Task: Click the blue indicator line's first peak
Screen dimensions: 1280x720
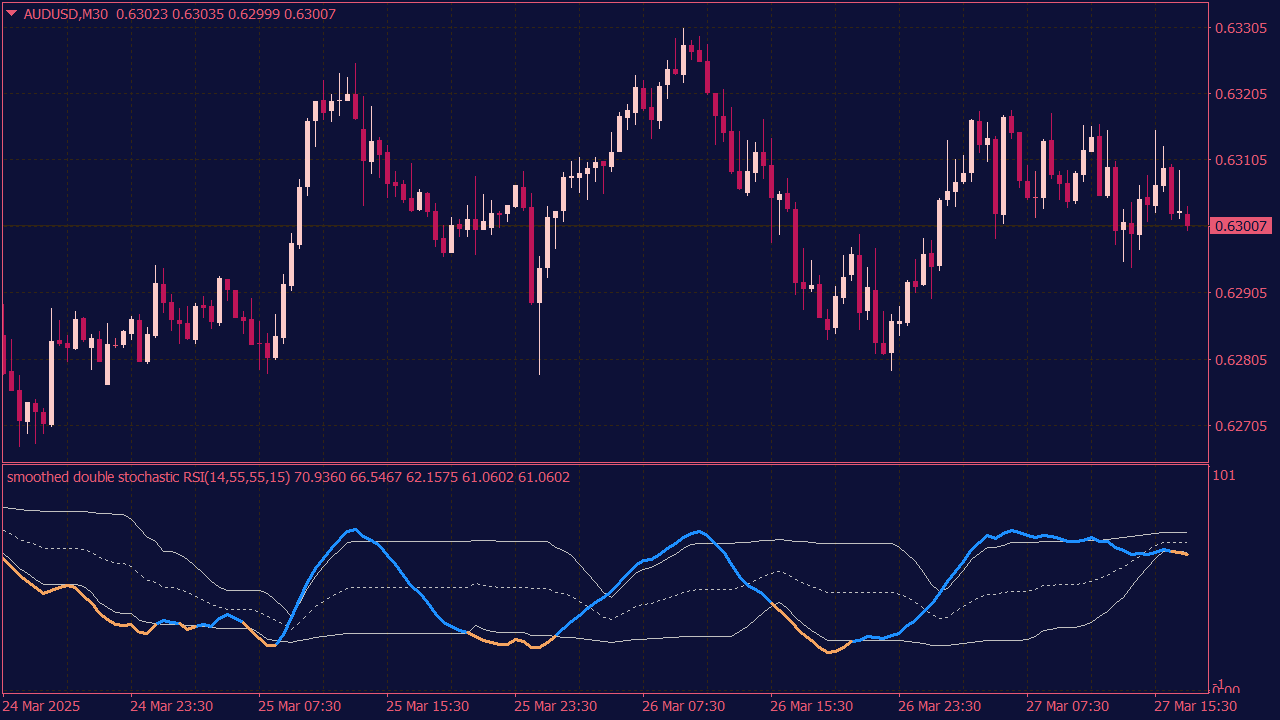Action: [x=352, y=530]
